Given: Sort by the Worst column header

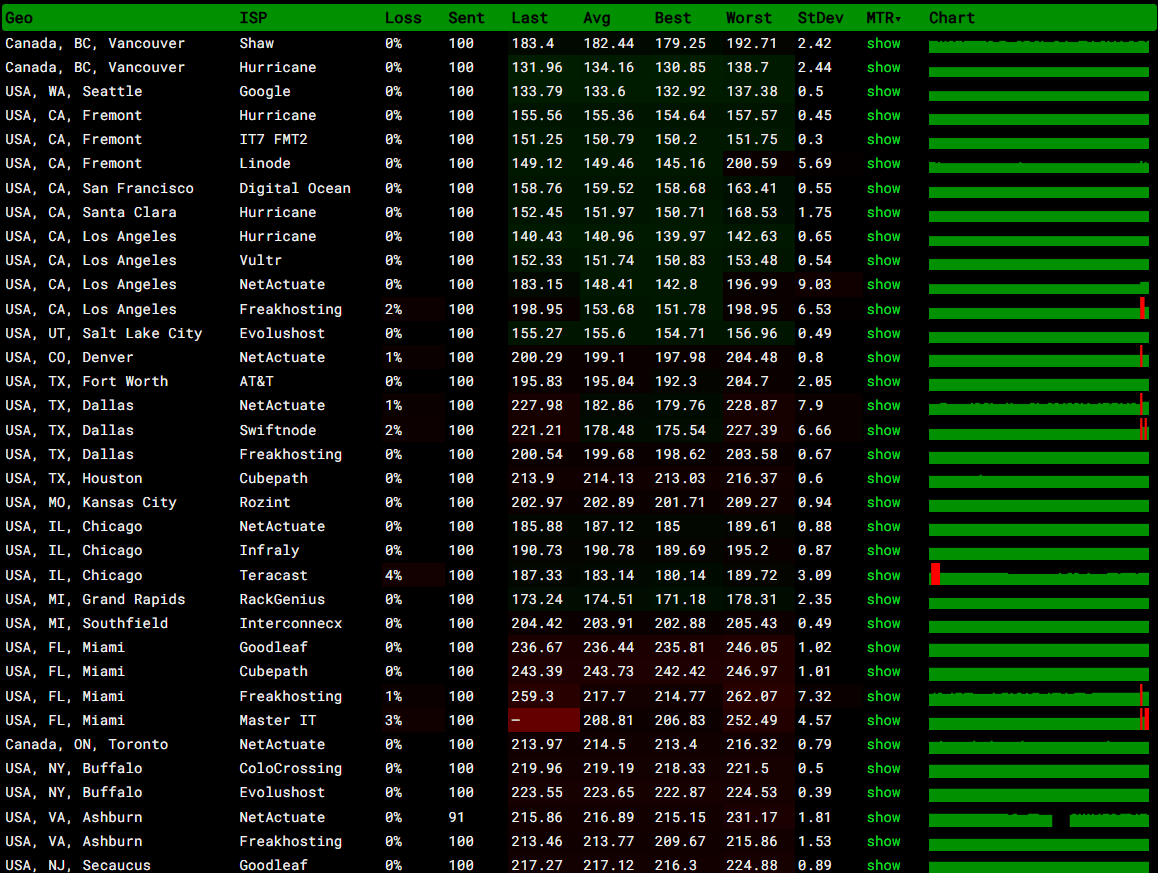Looking at the screenshot, I should coord(749,18).
